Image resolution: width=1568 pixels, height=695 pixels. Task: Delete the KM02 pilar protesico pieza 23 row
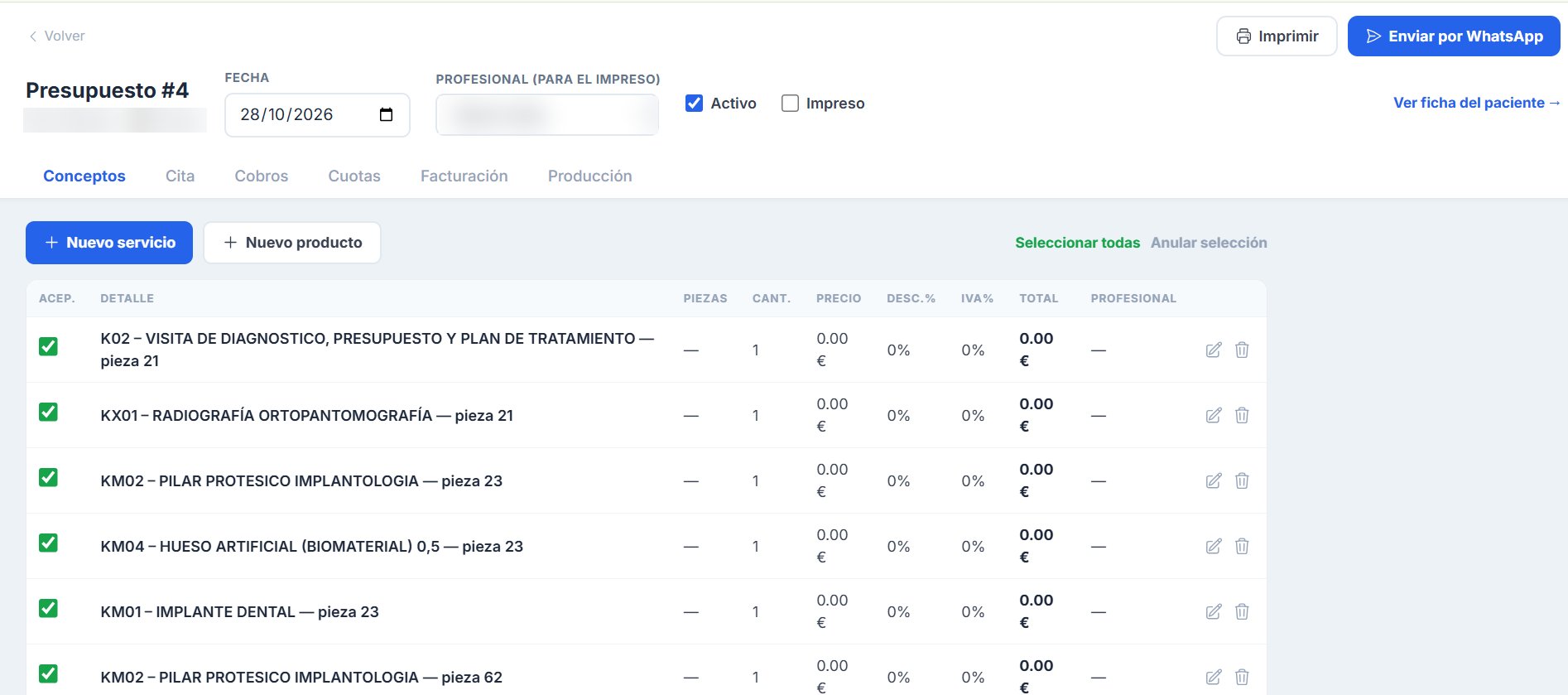[1242, 480]
